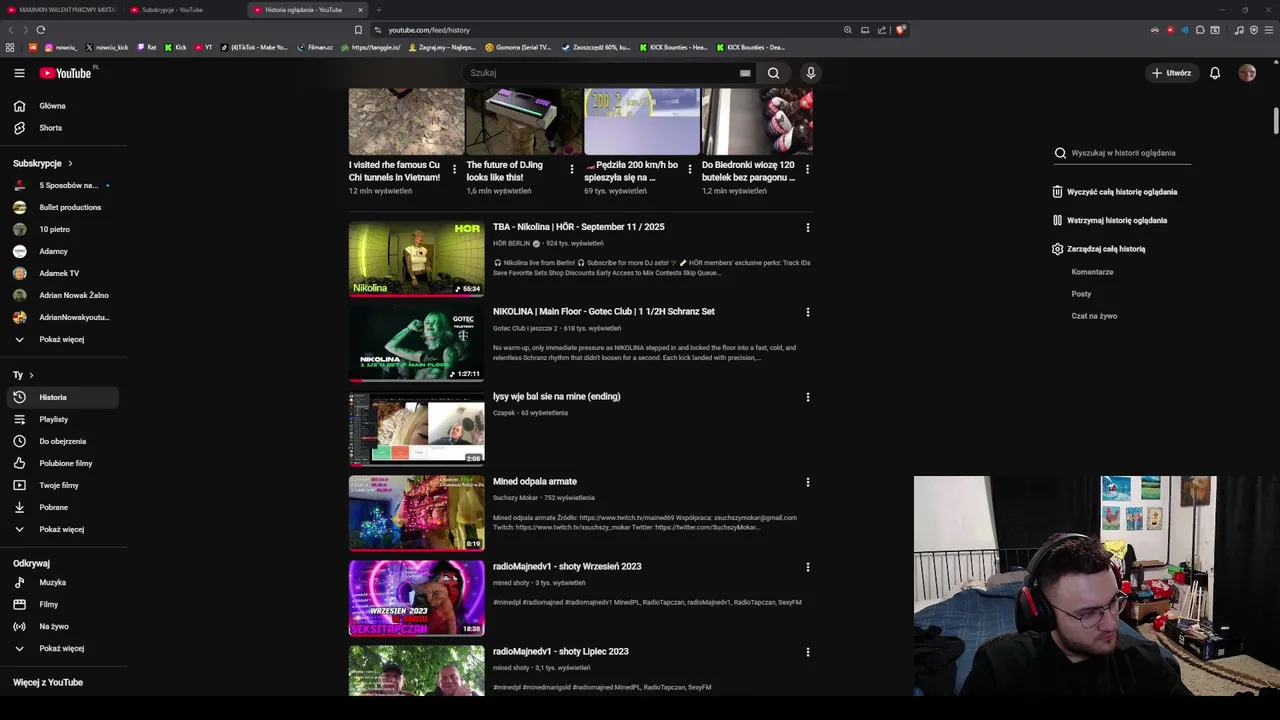Click Wyczyść całą historię oglądania
The height and width of the screenshot is (720, 1280).
tap(1115, 192)
